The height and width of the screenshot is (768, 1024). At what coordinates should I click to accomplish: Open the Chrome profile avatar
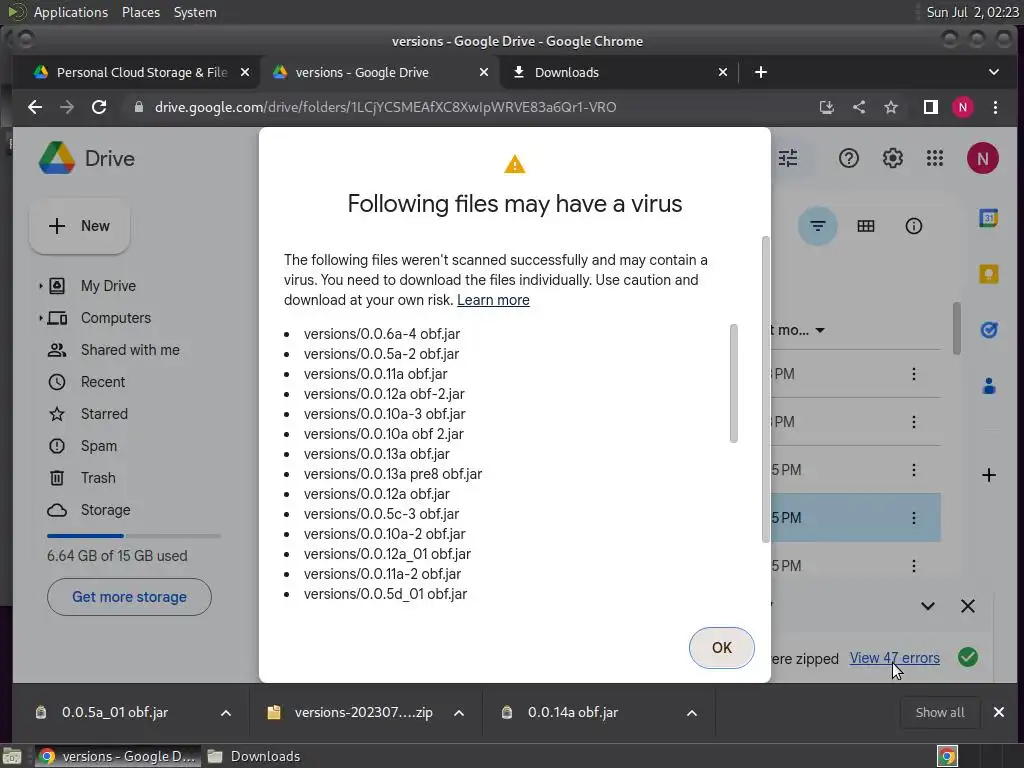[x=962, y=107]
